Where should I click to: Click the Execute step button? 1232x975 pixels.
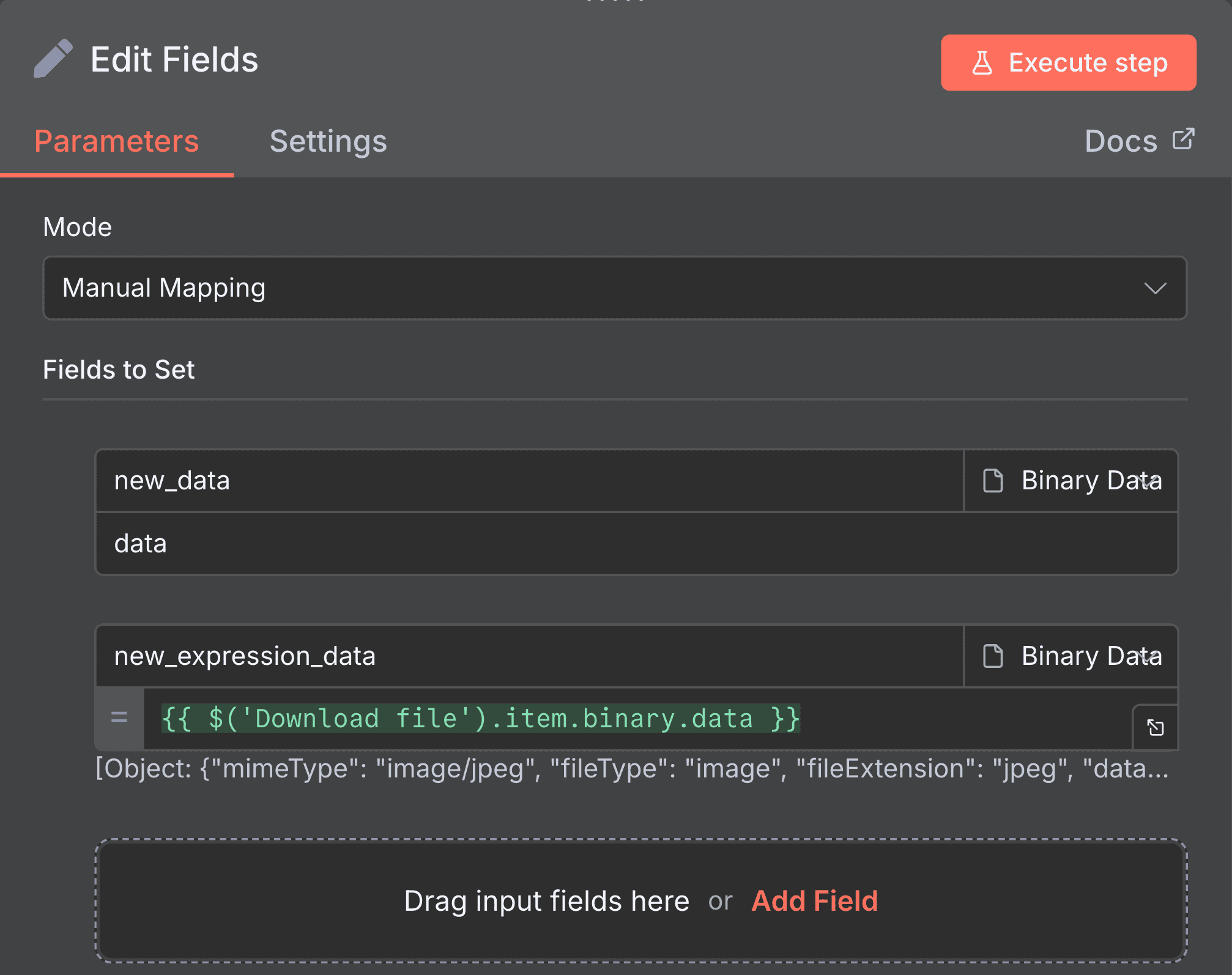pos(1067,62)
